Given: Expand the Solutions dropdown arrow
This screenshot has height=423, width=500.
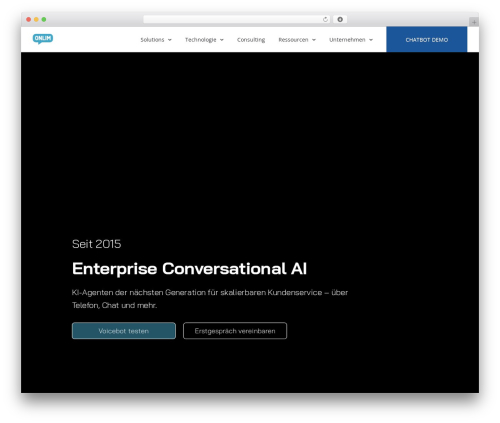Looking at the screenshot, I should point(170,40).
